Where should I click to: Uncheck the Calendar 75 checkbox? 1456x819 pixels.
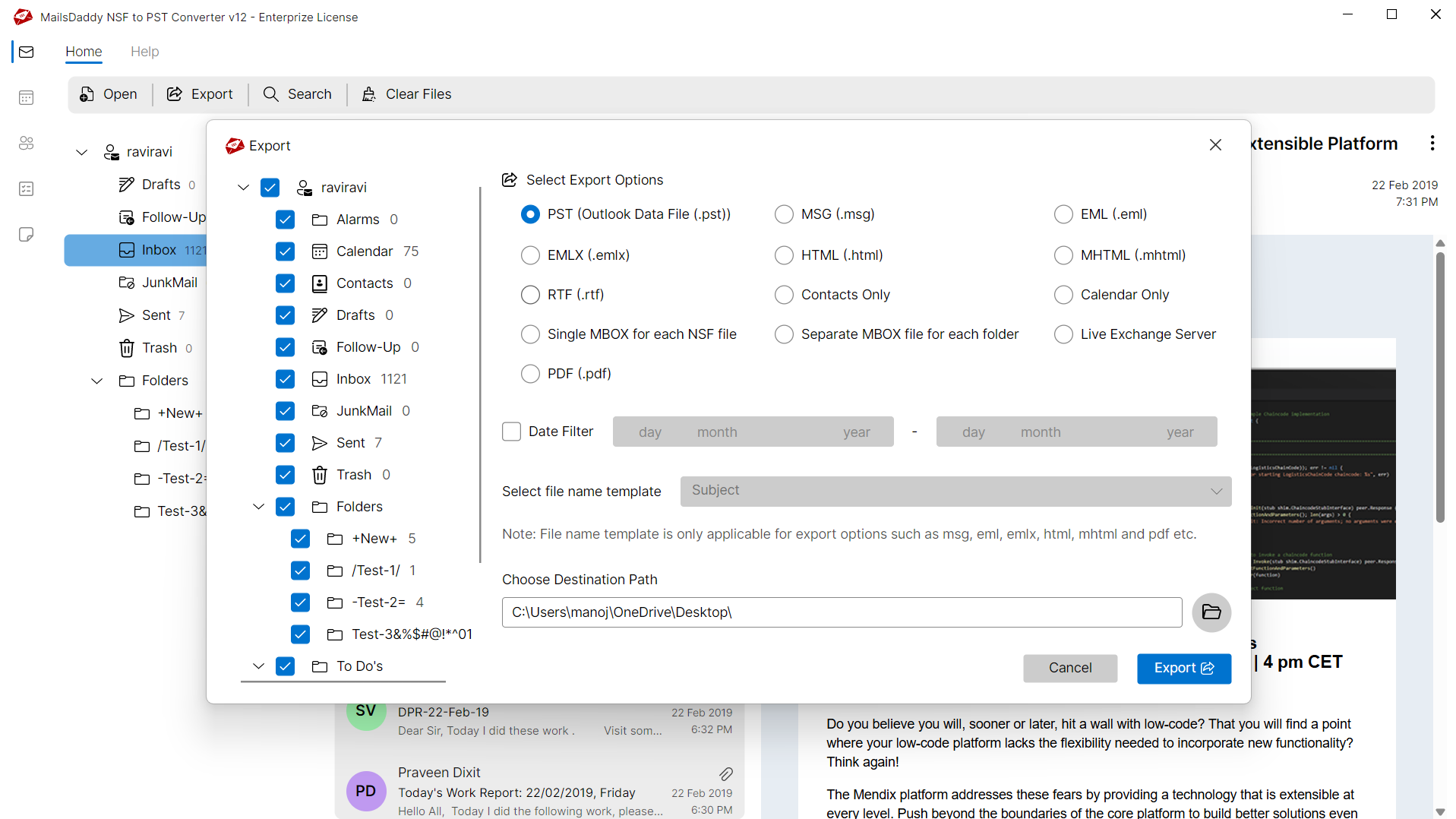(x=285, y=251)
